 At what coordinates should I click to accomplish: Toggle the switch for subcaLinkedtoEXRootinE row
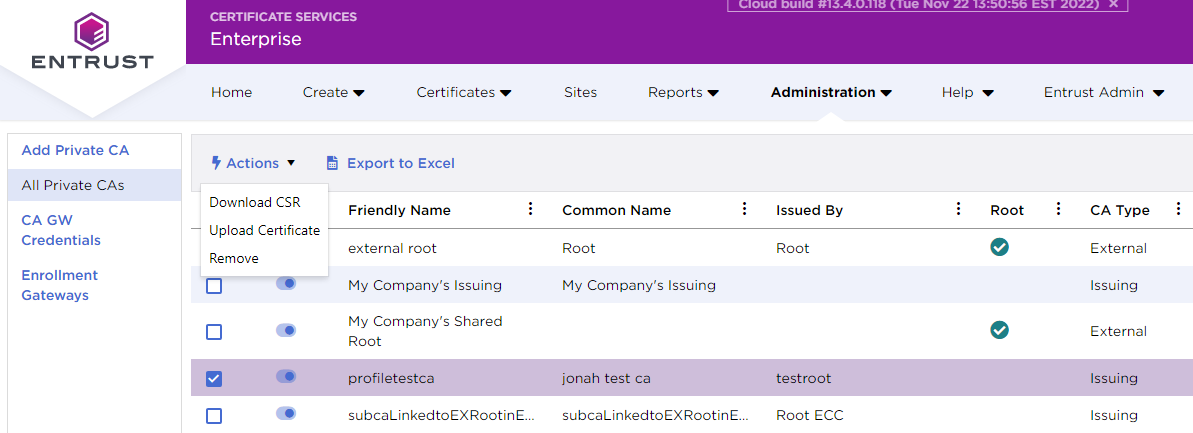[286, 413]
